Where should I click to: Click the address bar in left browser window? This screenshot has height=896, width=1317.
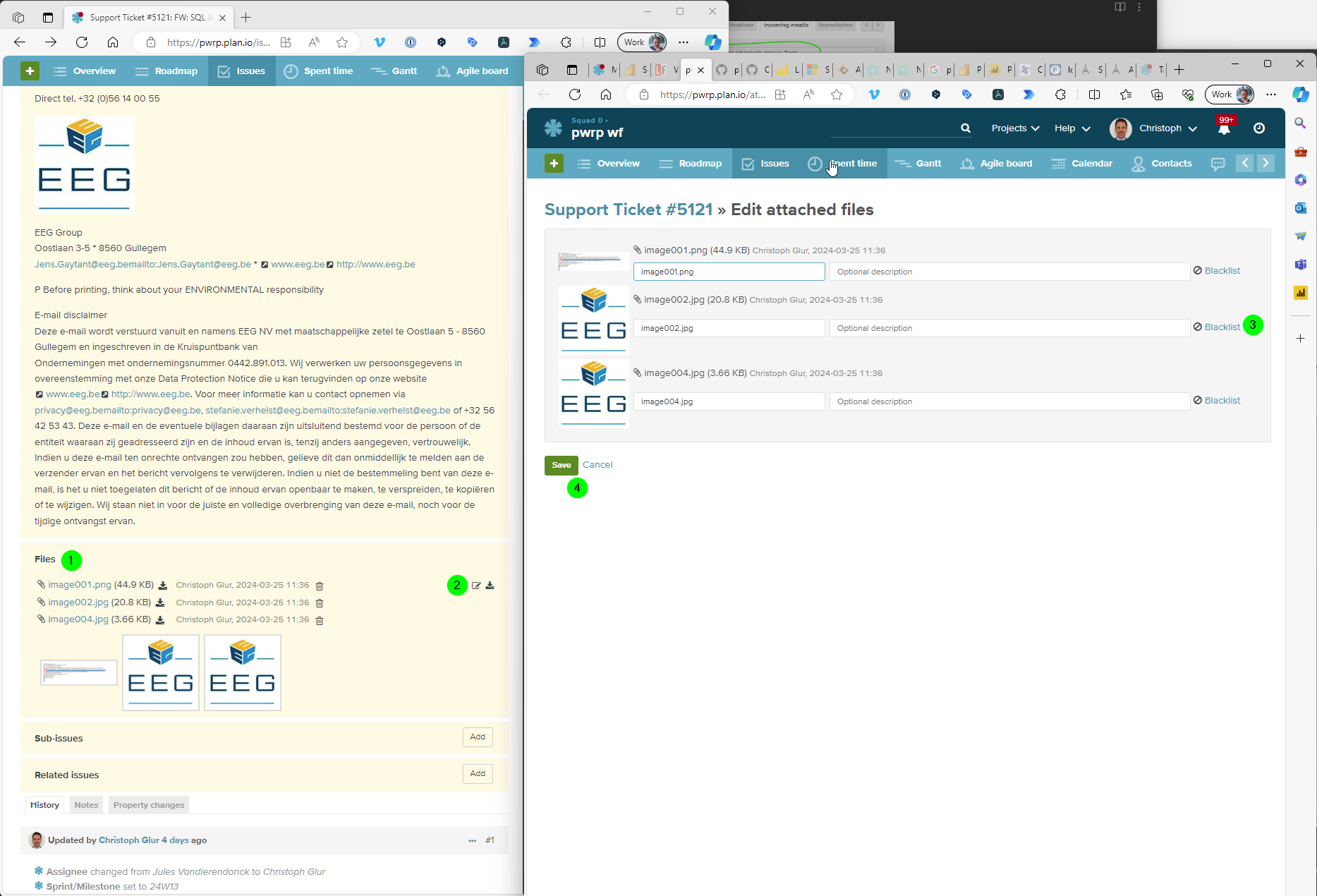(x=218, y=42)
